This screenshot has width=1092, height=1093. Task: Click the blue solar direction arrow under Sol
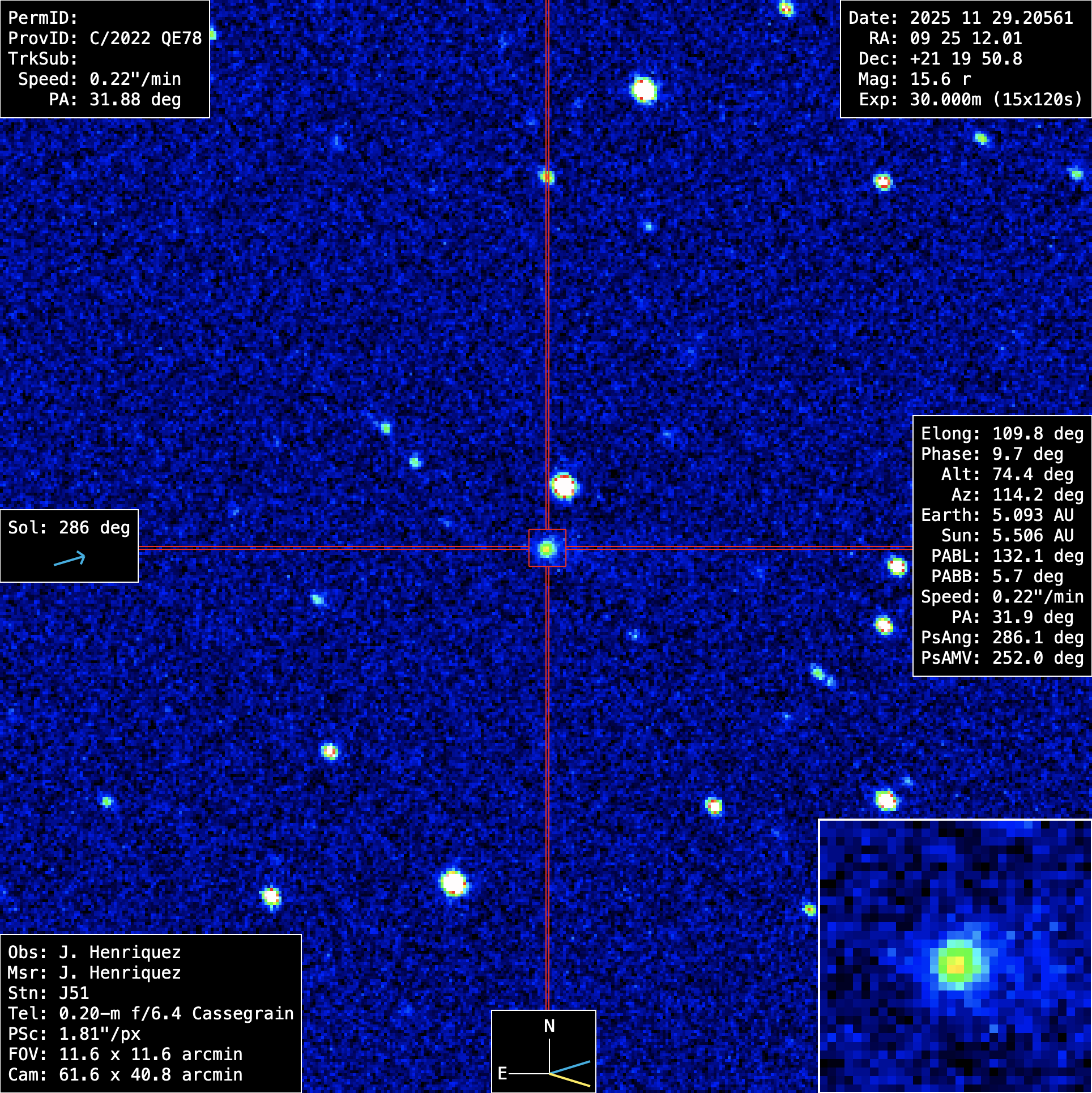pos(70,560)
